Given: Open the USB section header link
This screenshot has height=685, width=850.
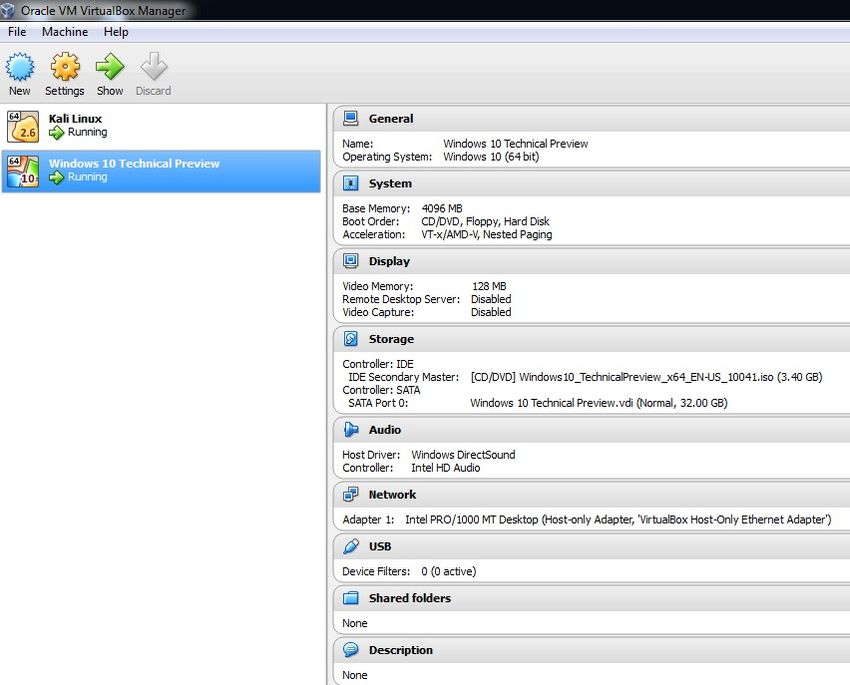Looking at the screenshot, I should [x=380, y=547].
